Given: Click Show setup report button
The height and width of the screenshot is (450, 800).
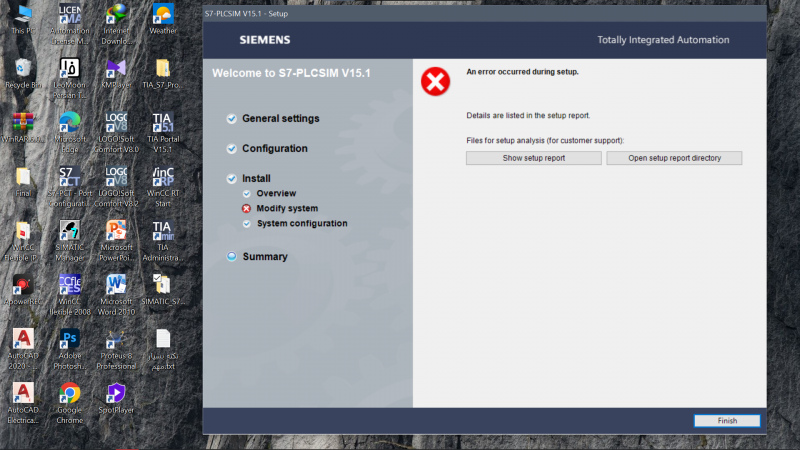Looking at the screenshot, I should 534,158.
